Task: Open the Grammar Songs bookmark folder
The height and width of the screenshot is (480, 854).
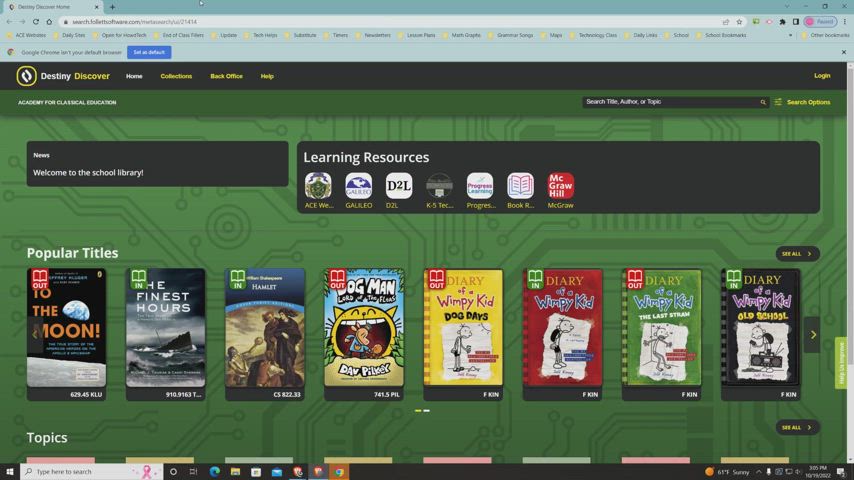Action: 511,35
